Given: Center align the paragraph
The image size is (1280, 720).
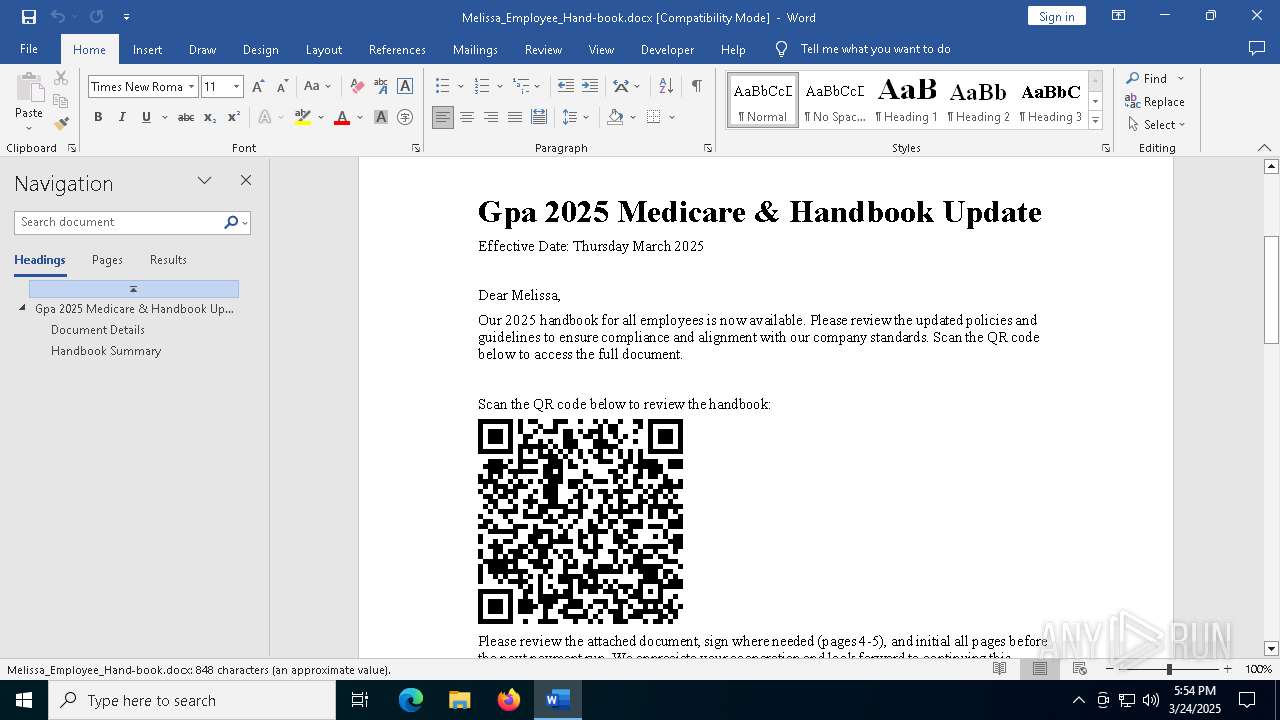Looking at the screenshot, I should pyautogui.click(x=467, y=117).
